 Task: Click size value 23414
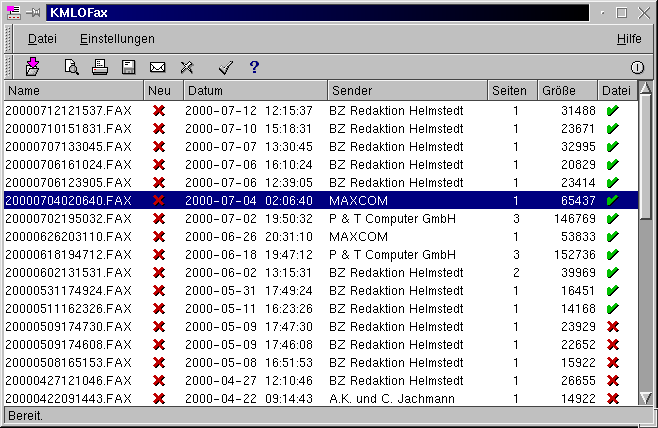click(578, 183)
